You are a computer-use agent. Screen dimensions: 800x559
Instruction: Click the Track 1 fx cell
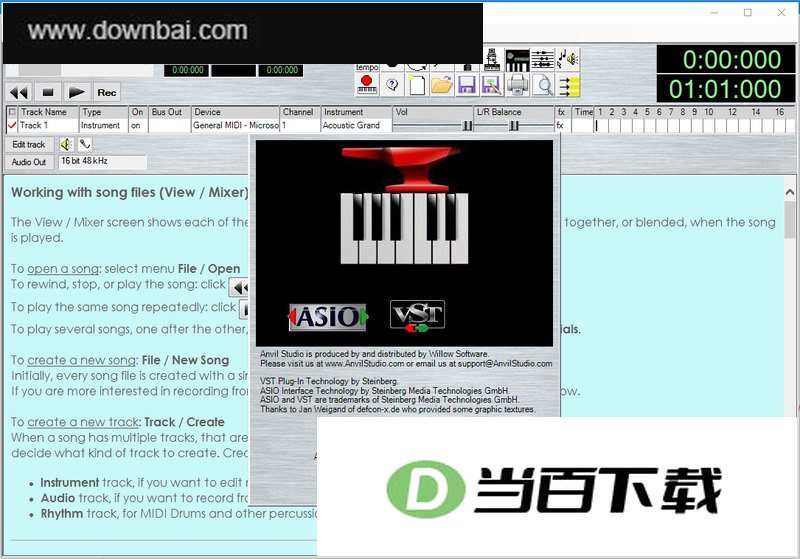563,125
